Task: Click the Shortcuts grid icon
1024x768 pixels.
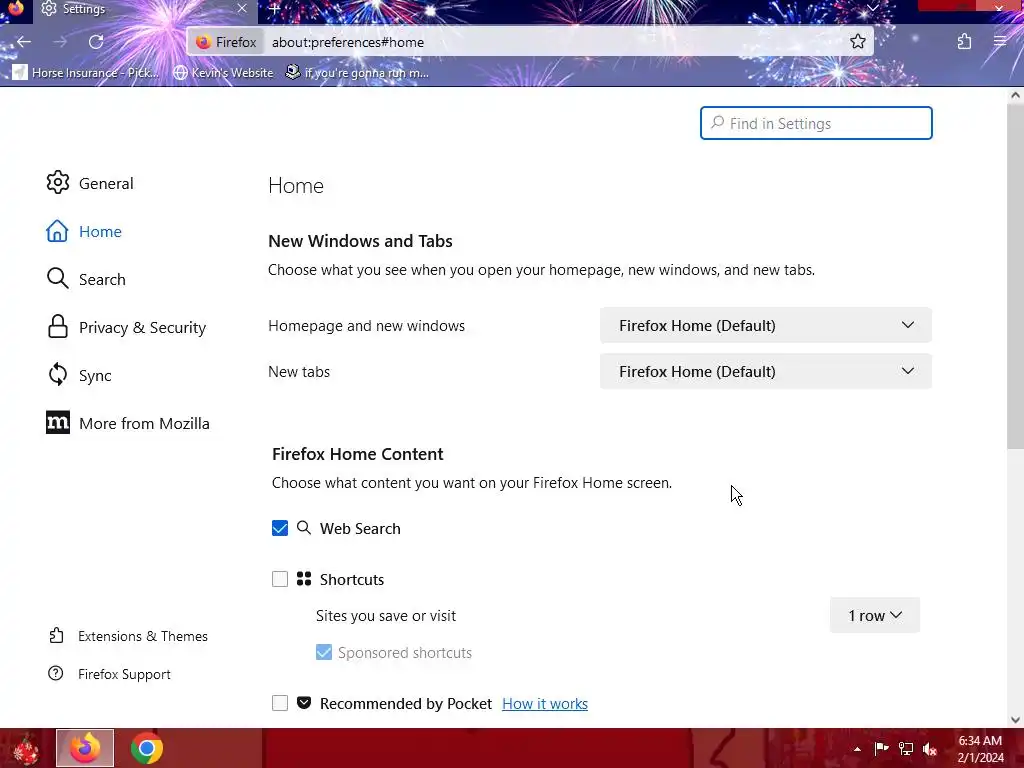Action: point(304,579)
